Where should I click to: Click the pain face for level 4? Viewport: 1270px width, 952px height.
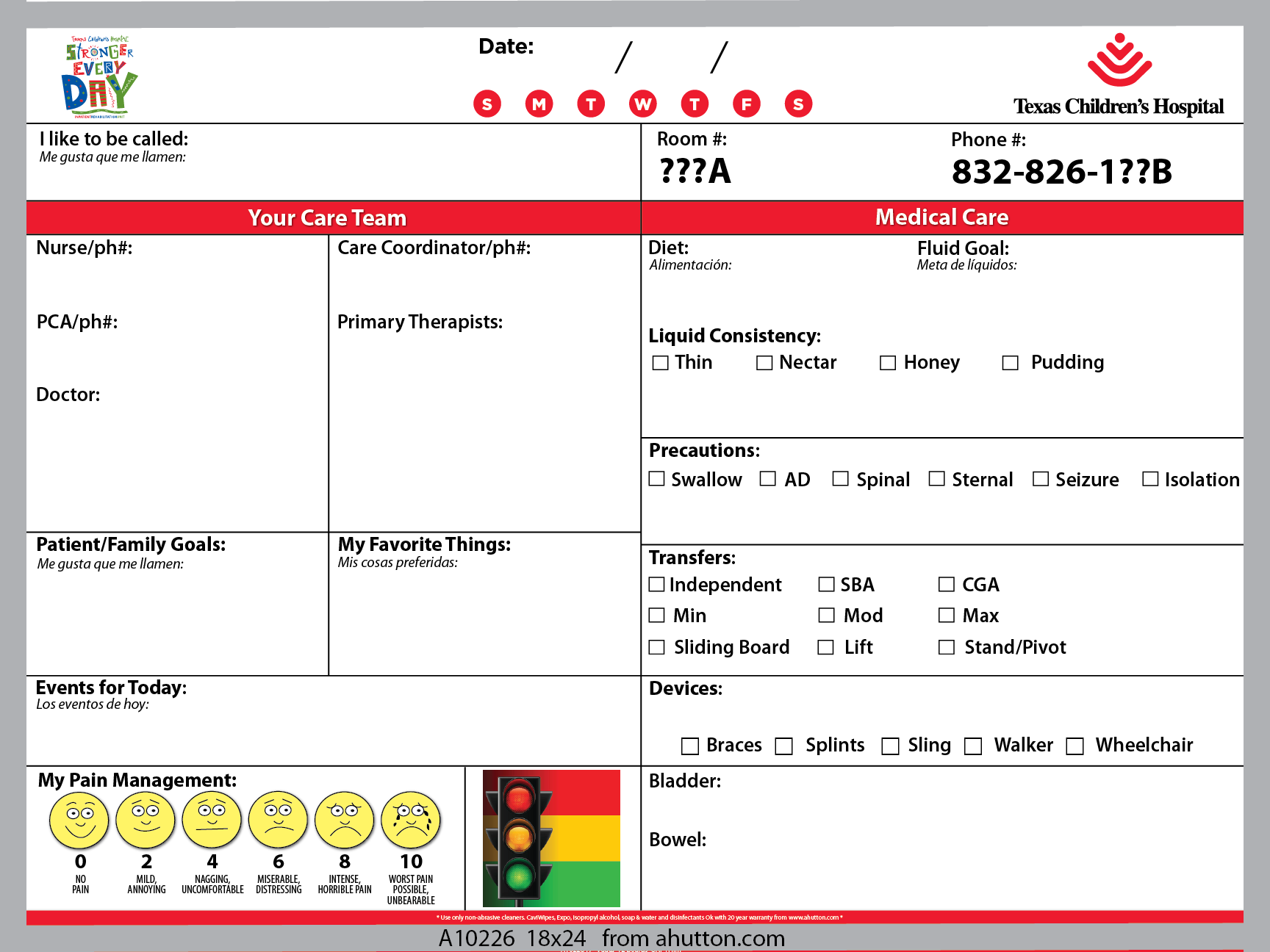(x=212, y=820)
